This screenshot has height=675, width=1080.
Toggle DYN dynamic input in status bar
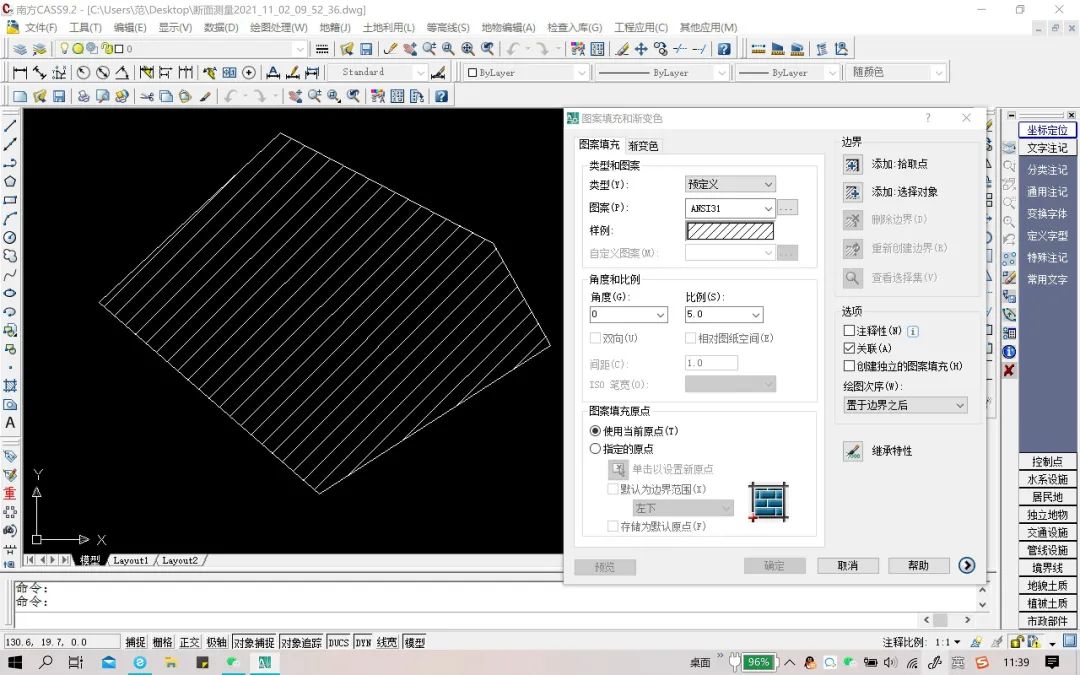[x=363, y=642]
